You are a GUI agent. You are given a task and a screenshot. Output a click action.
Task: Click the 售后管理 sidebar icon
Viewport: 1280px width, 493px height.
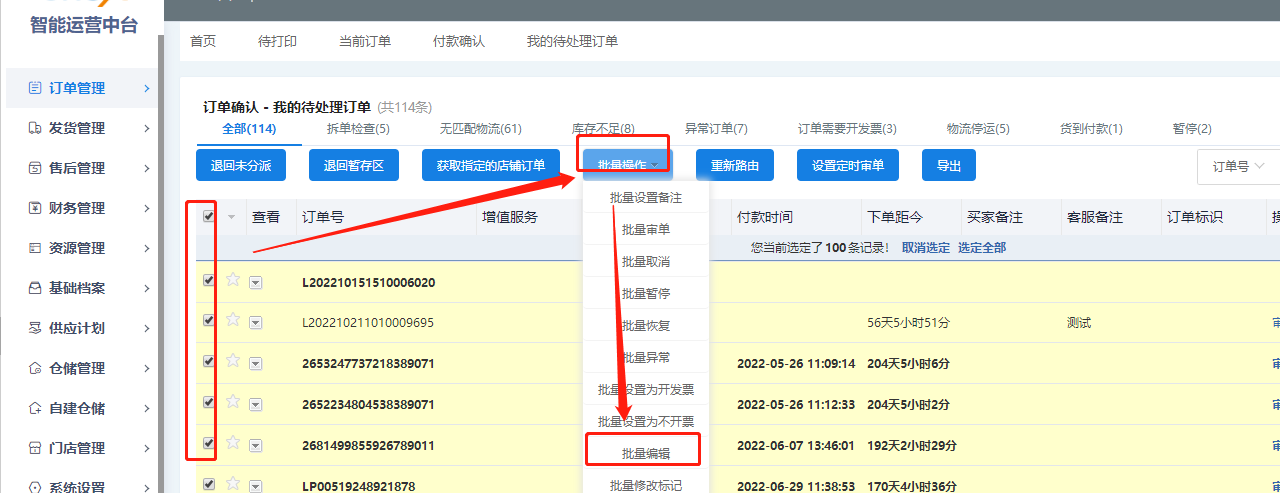[x=35, y=168]
